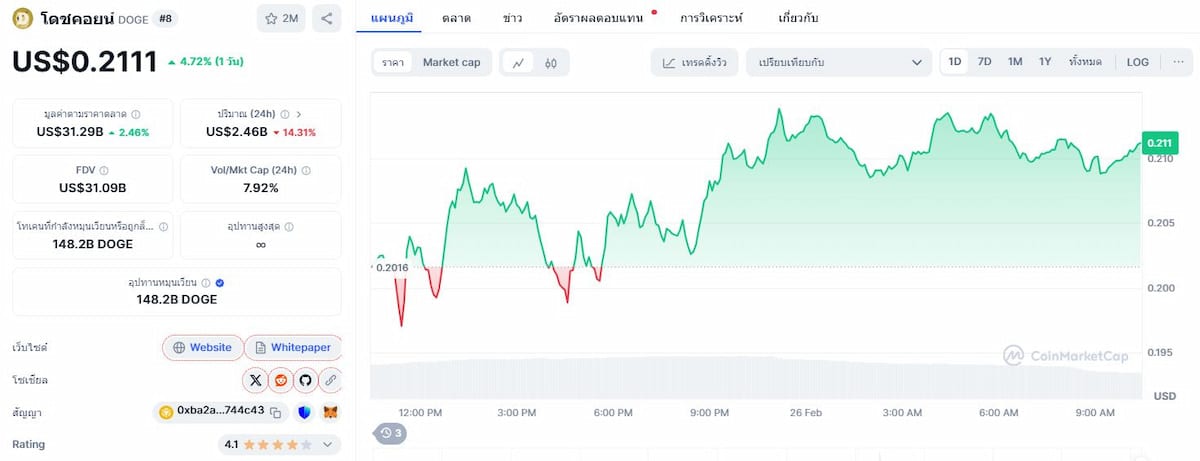
Task: Select the line chart view icon
Action: (518, 62)
